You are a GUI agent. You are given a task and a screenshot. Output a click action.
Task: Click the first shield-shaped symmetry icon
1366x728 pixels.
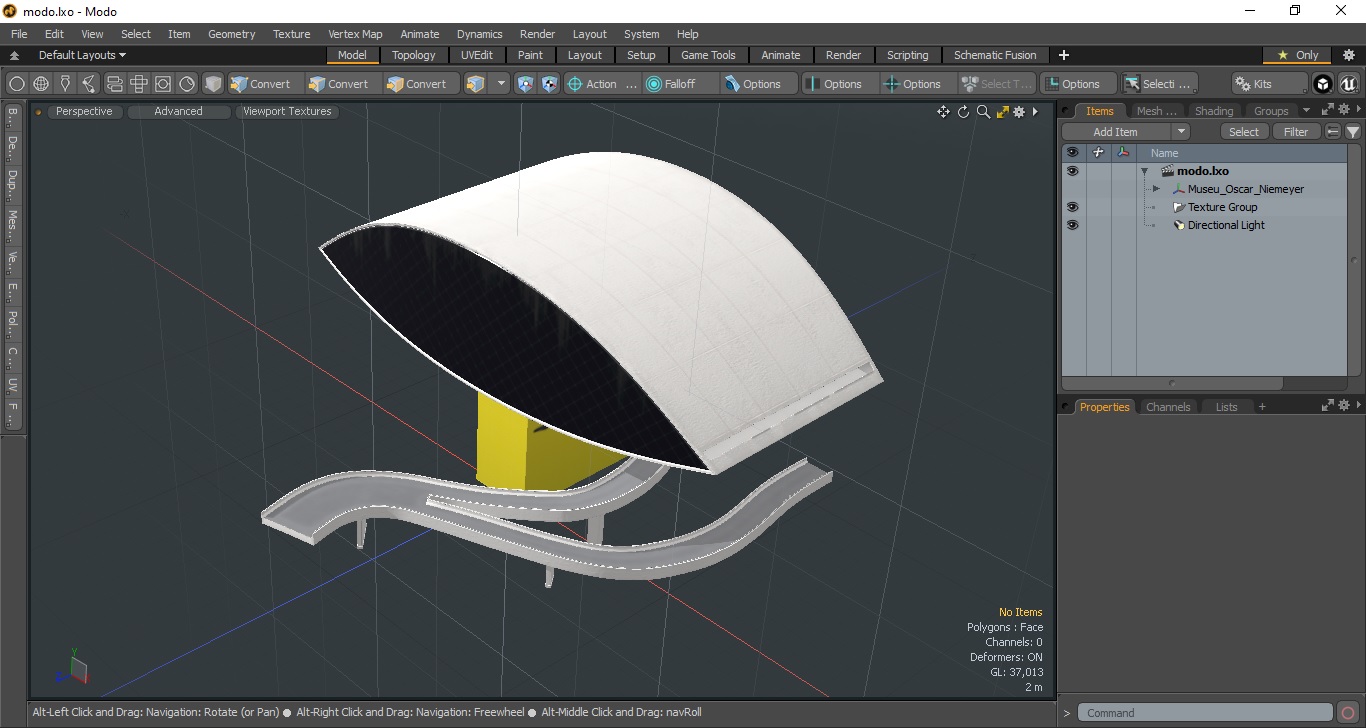point(526,84)
